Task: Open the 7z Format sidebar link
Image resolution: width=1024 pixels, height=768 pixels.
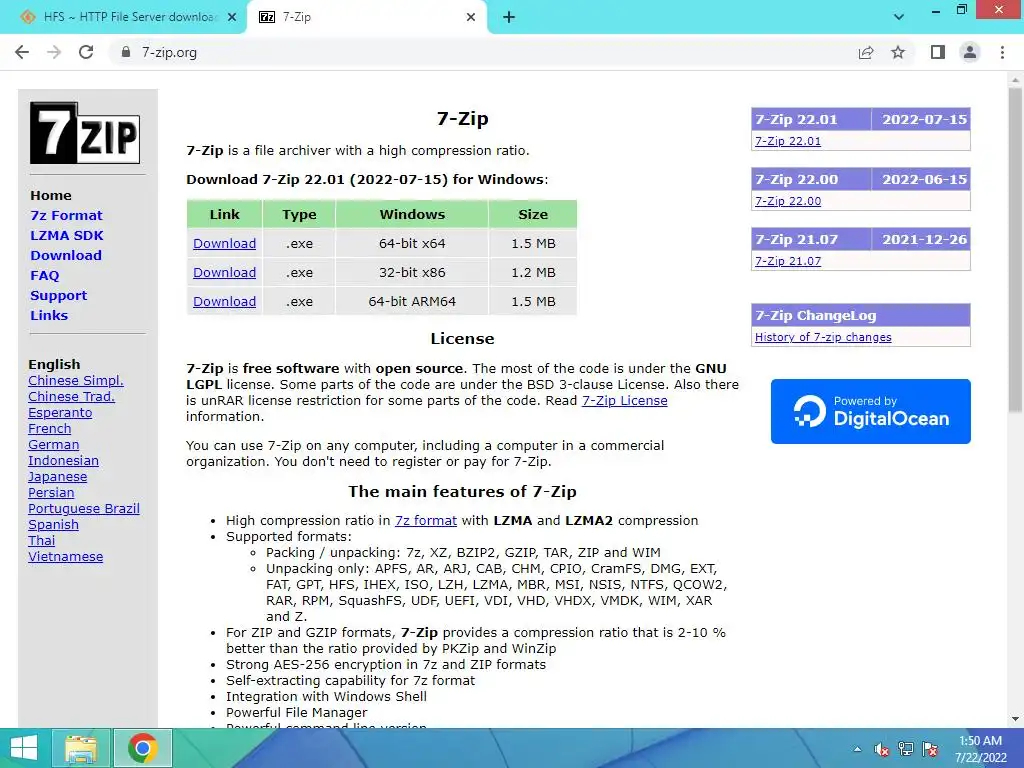Action: coord(66,216)
